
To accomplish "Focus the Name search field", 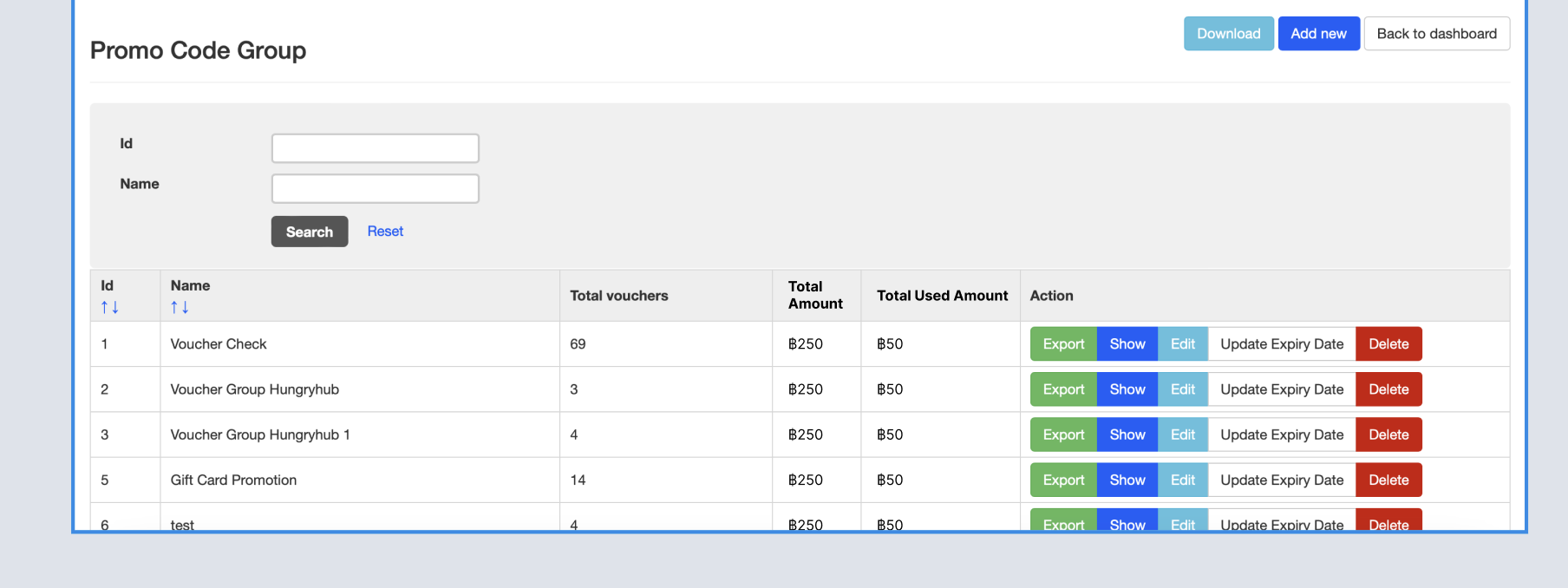I will tap(375, 188).
